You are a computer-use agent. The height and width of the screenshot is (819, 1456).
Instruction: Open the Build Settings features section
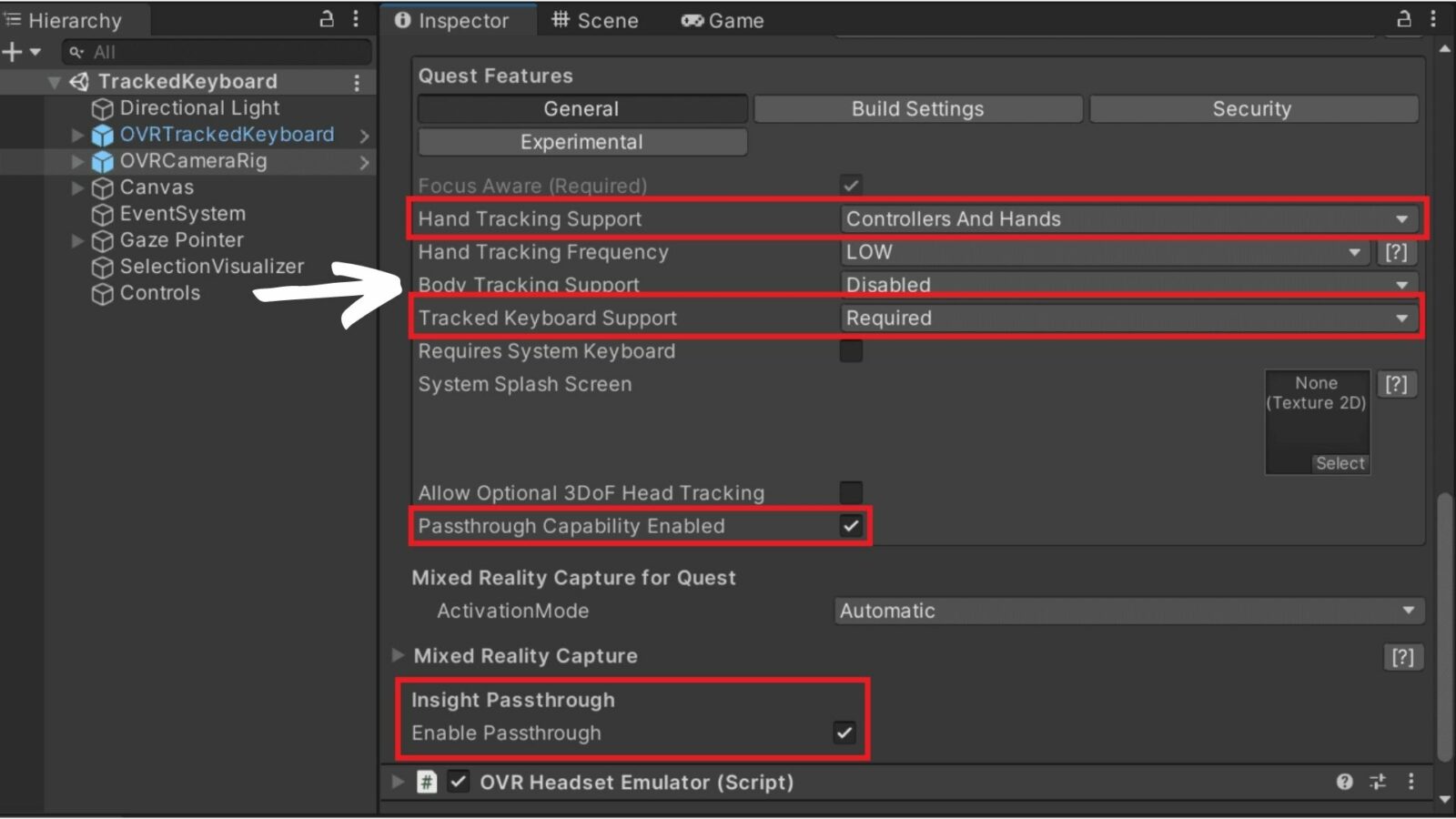click(917, 109)
